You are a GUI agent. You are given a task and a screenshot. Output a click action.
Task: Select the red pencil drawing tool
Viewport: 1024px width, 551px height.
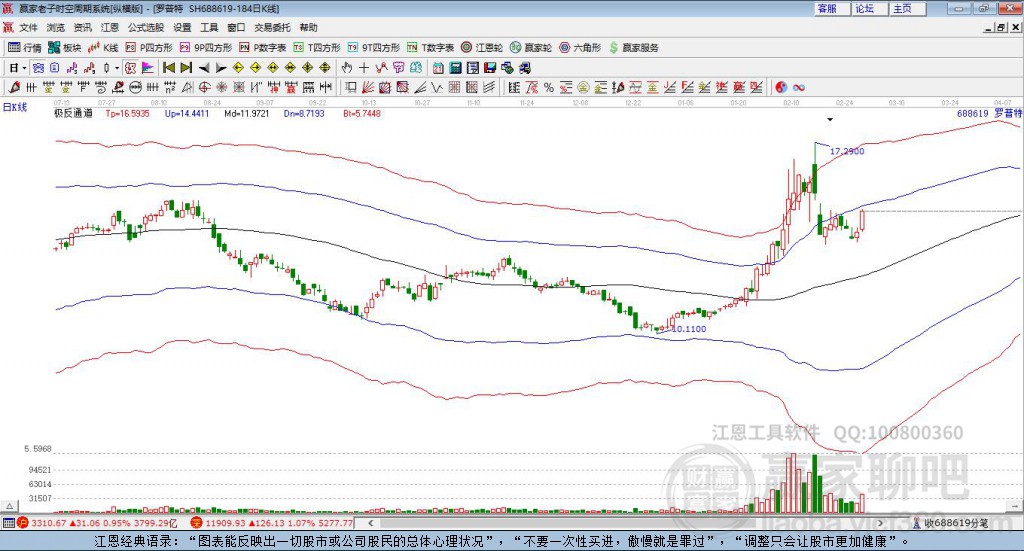[x=14, y=87]
